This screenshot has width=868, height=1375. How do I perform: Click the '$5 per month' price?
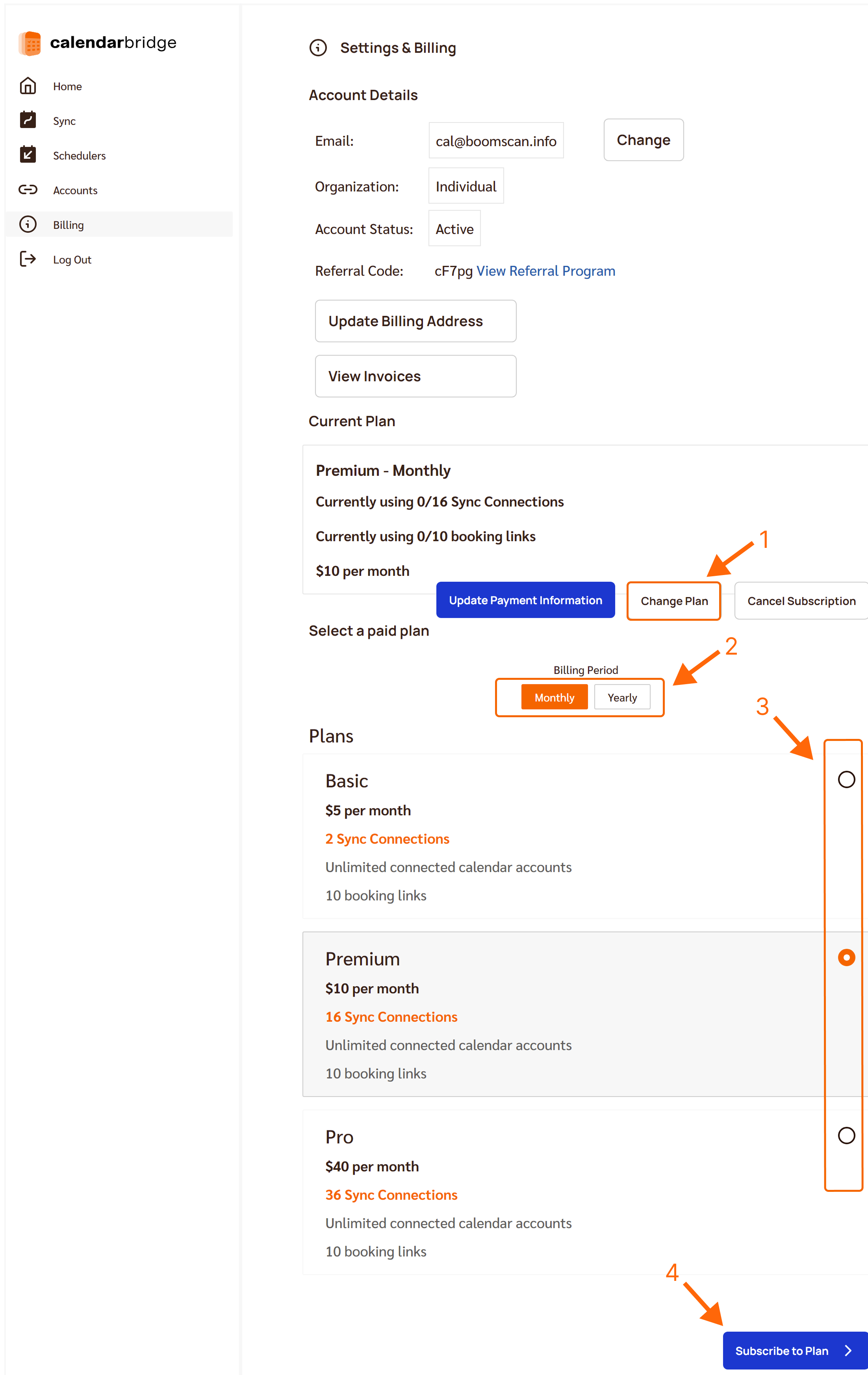point(368,811)
